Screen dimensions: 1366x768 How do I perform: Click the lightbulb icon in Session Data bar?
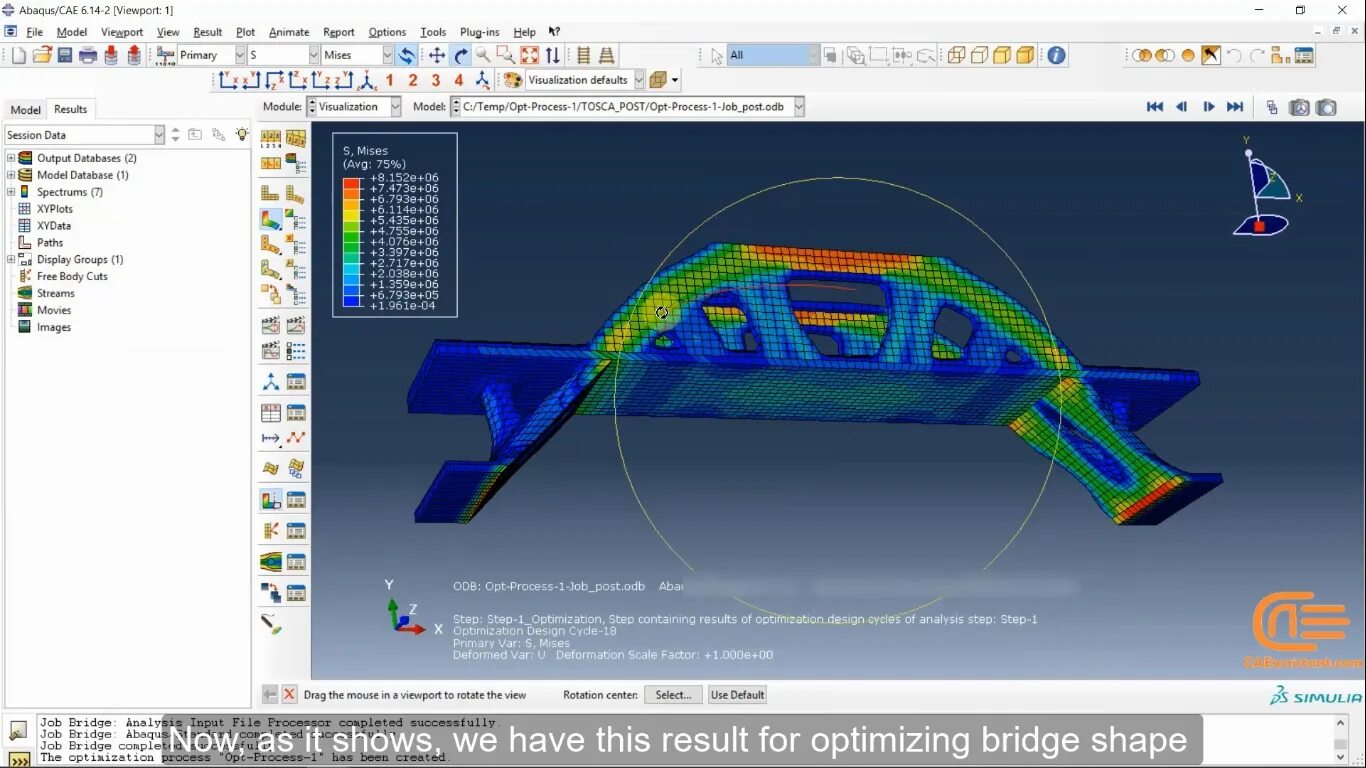[x=241, y=134]
